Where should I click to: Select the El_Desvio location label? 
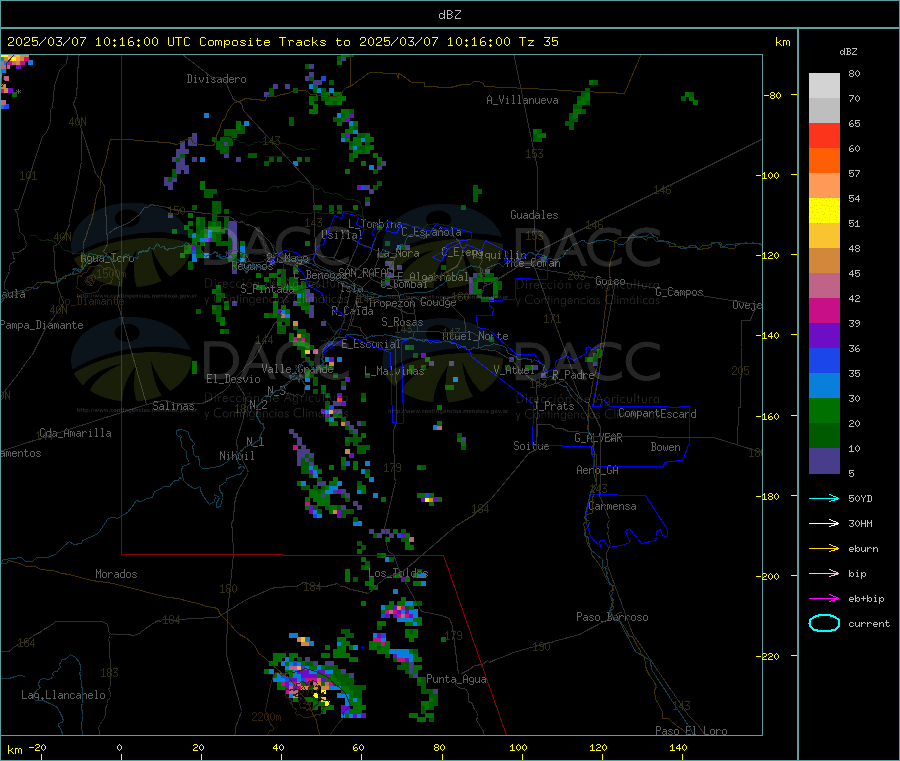(233, 379)
